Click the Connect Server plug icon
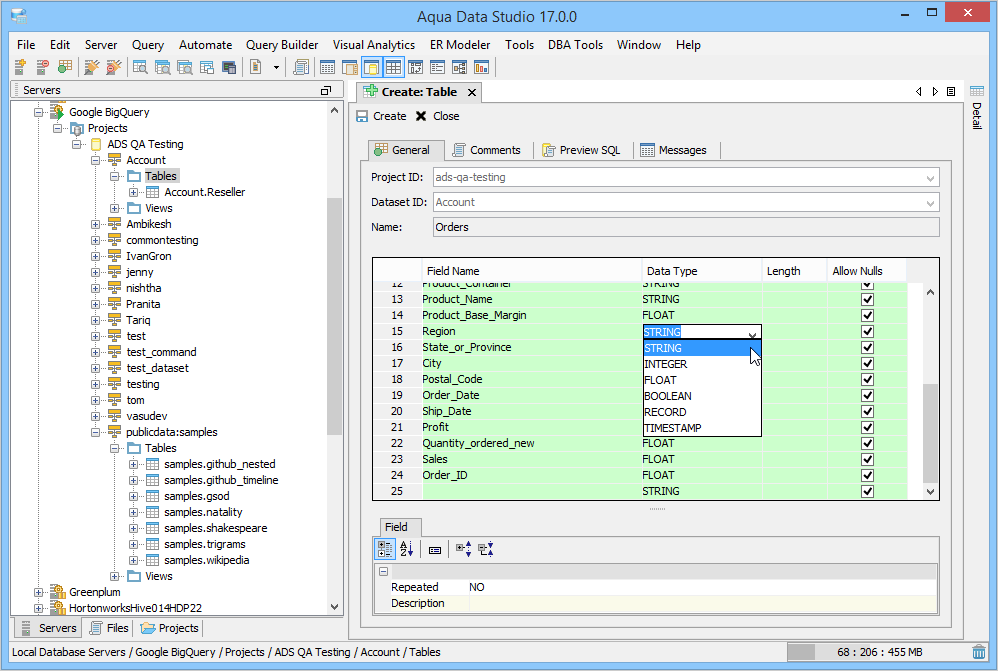Image resolution: width=998 pixels, height=671 pixels. [92, 67]
